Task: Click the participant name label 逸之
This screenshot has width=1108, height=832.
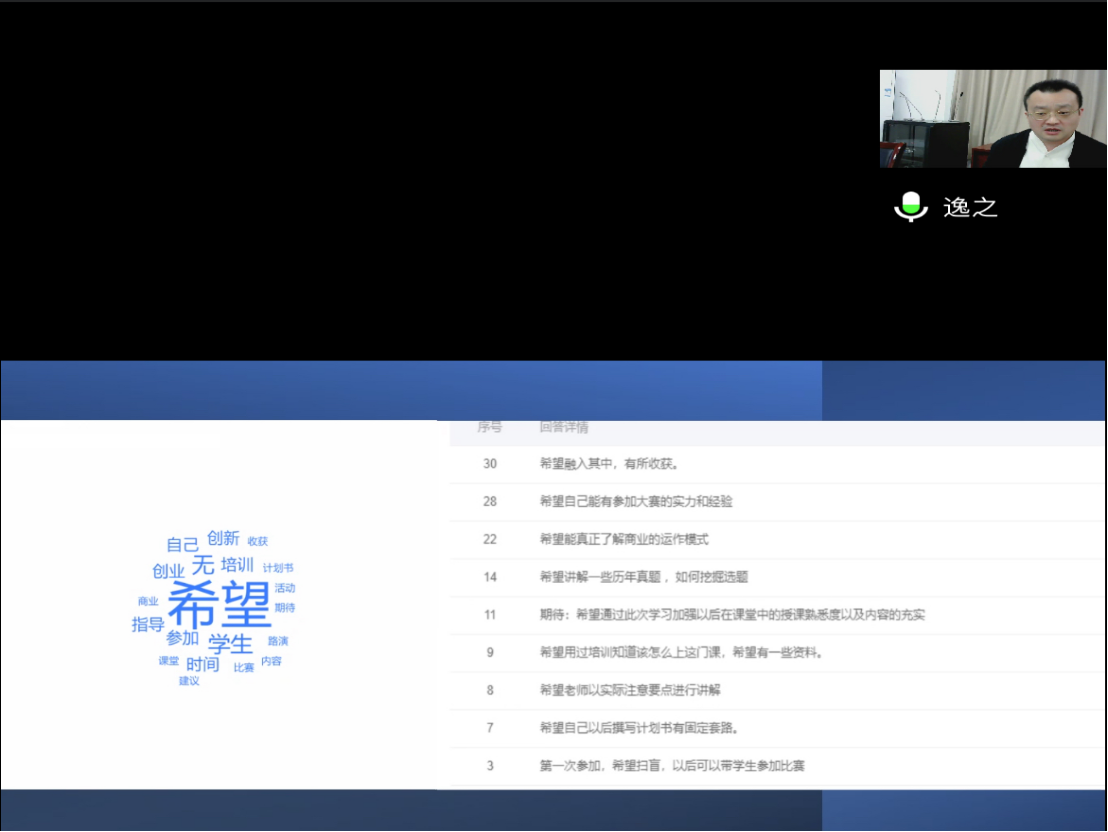Action: [970, 207]
